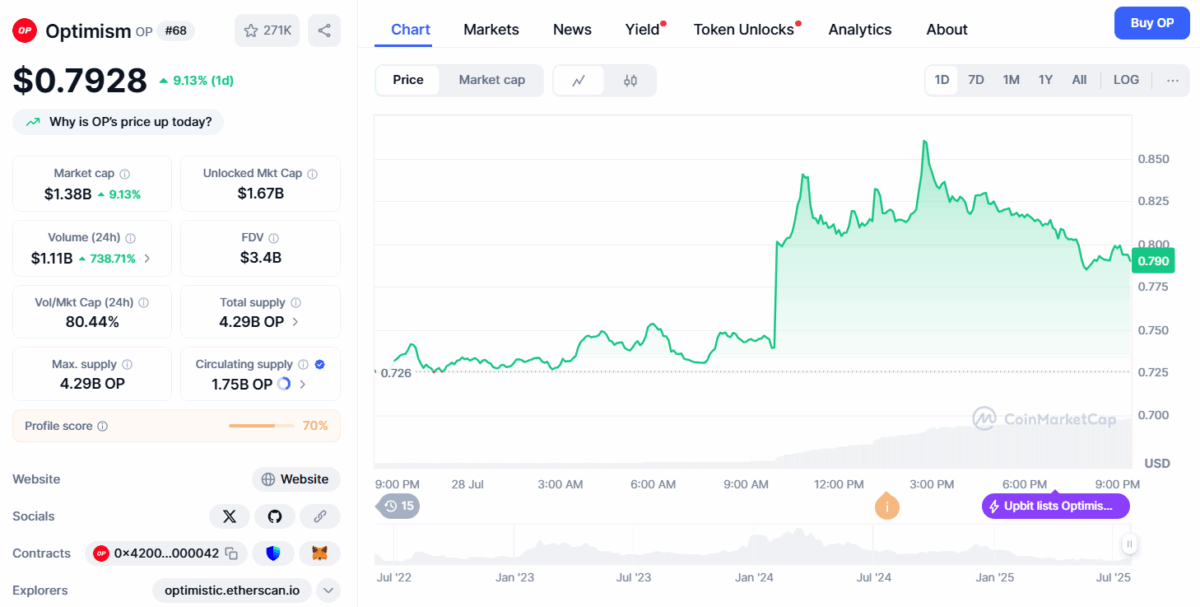Viewport: 1200px width, 607px height.
Task: Open the Markets tab
Action: 491,29
